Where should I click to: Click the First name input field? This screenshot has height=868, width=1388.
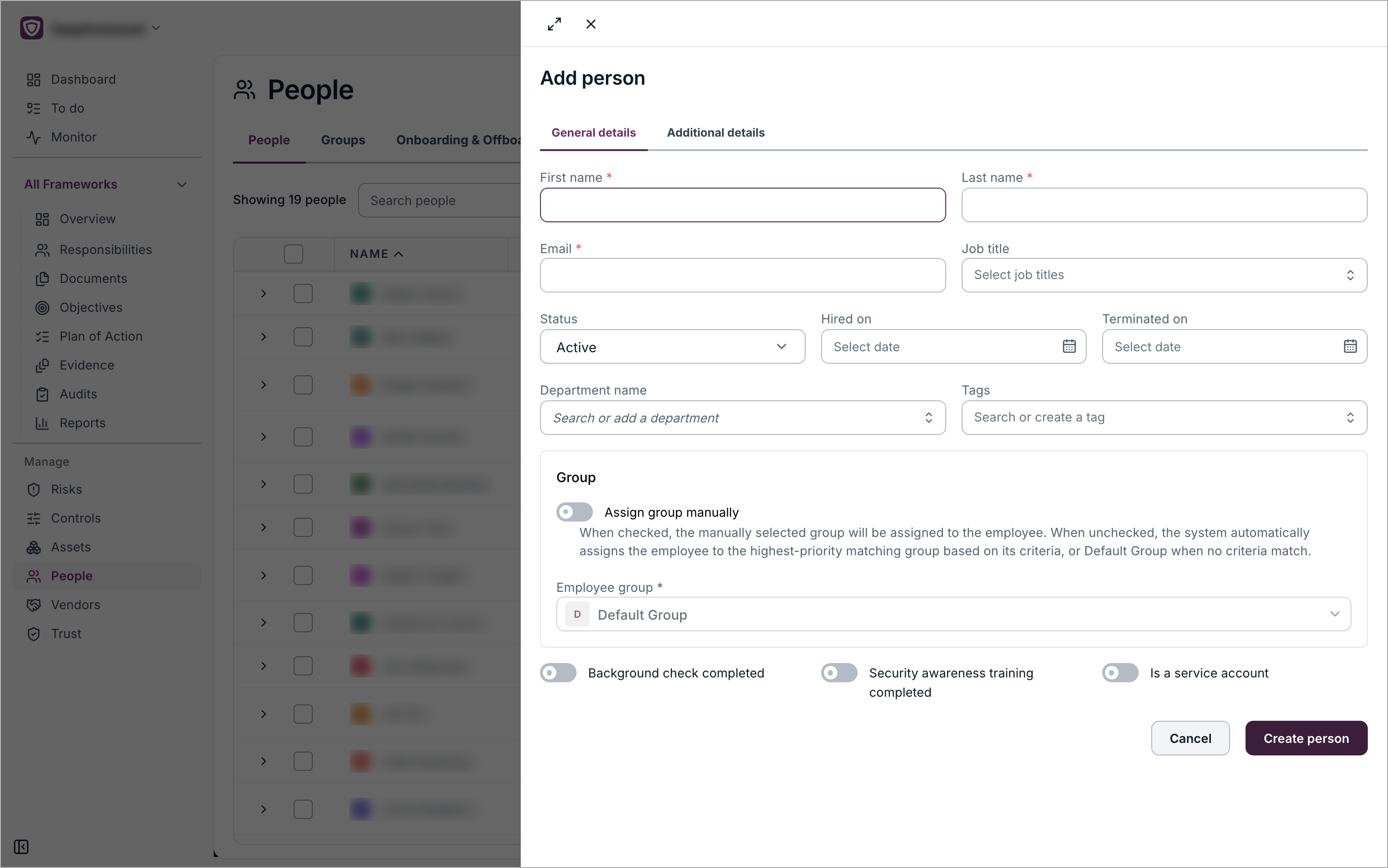[x=743, y=205]
